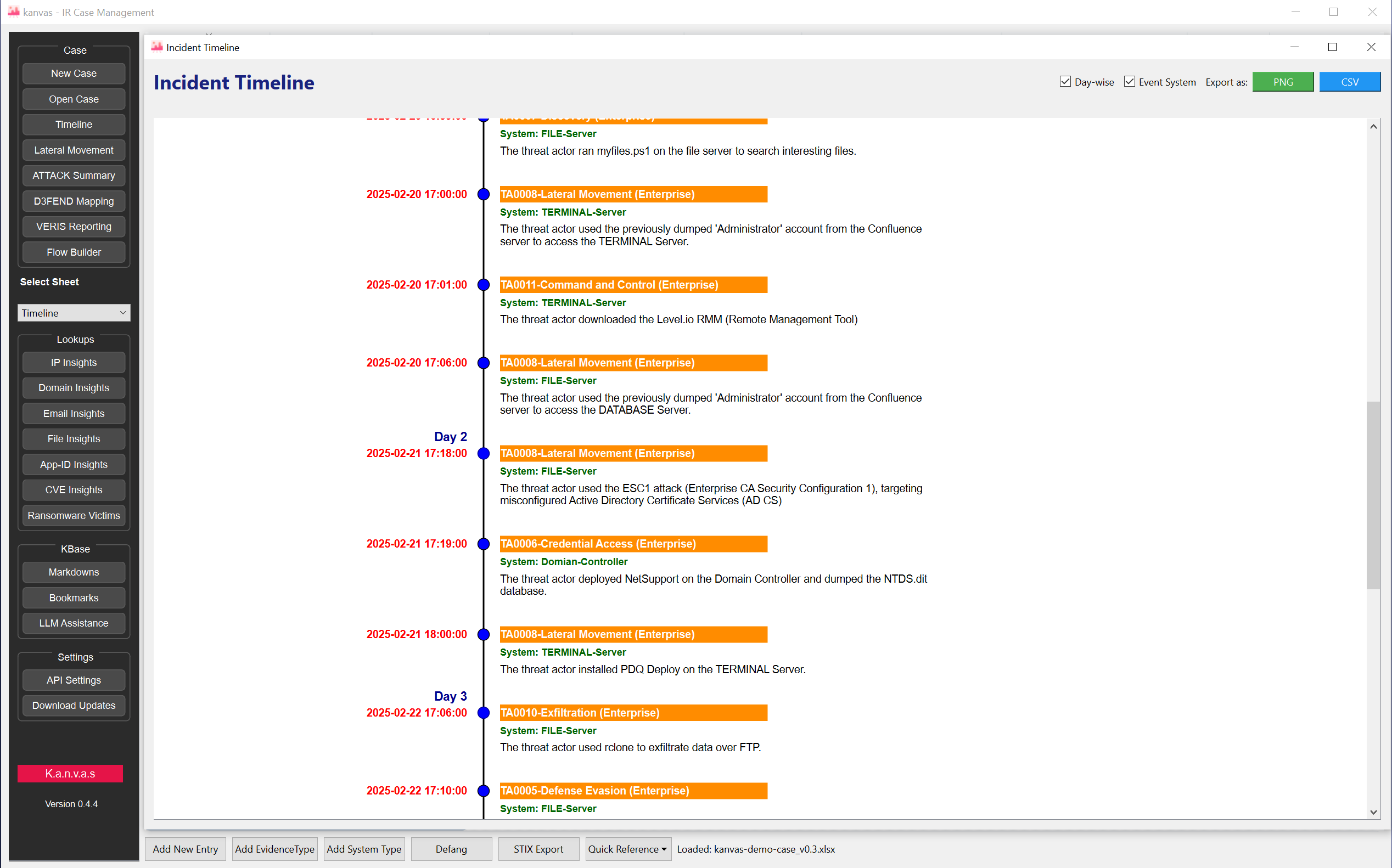Export the timeline as PNG
Image resolution: width=1392 pixels, height=868 pixels.
click(x=1283, y=82)
